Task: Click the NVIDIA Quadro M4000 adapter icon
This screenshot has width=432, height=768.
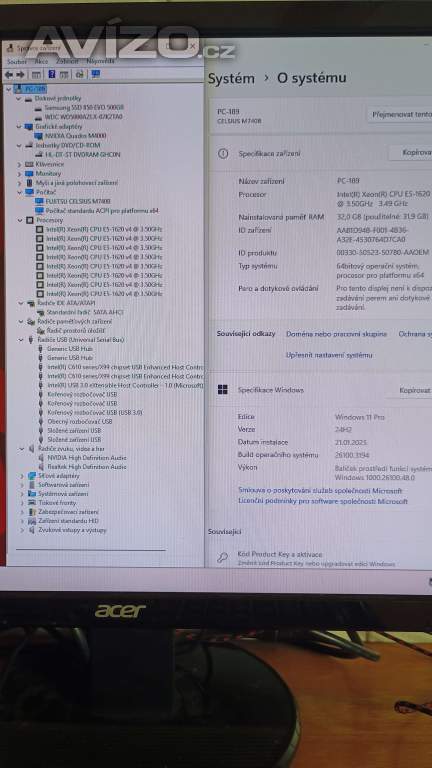Action: [39, 136]
